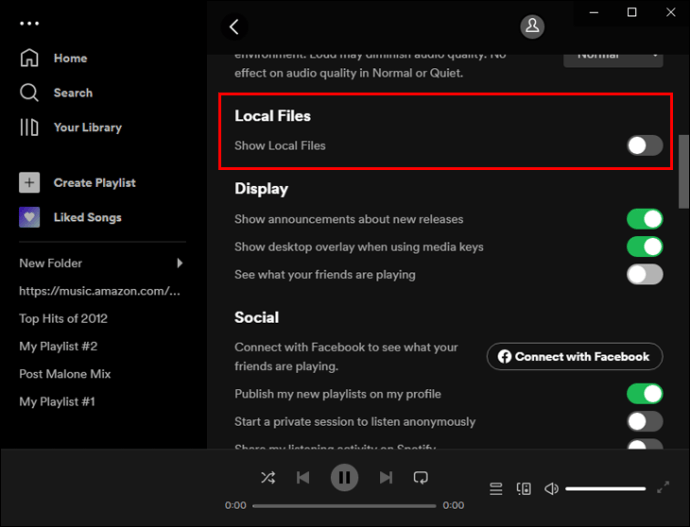The image size is (690, 527).
Task: Skip to next track
Action: (x=386, y=477)
